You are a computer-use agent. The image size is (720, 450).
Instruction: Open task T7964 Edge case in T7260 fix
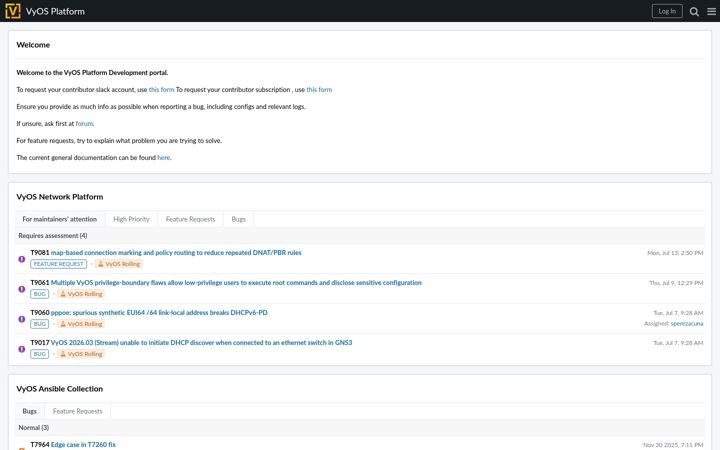pos(83,444)
